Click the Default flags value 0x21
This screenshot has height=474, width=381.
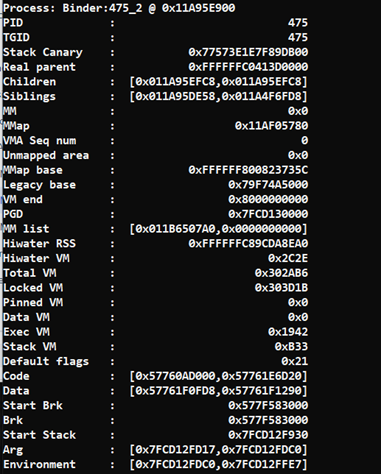(x=295, y=361)
